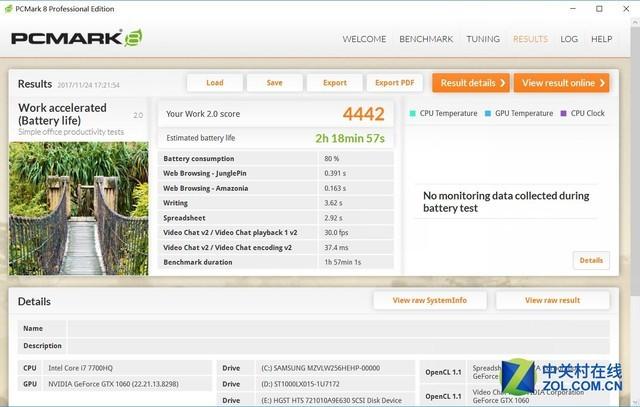
Task: Click the CPU Clock purple legend swatch
Action: (x=564, y=113)
